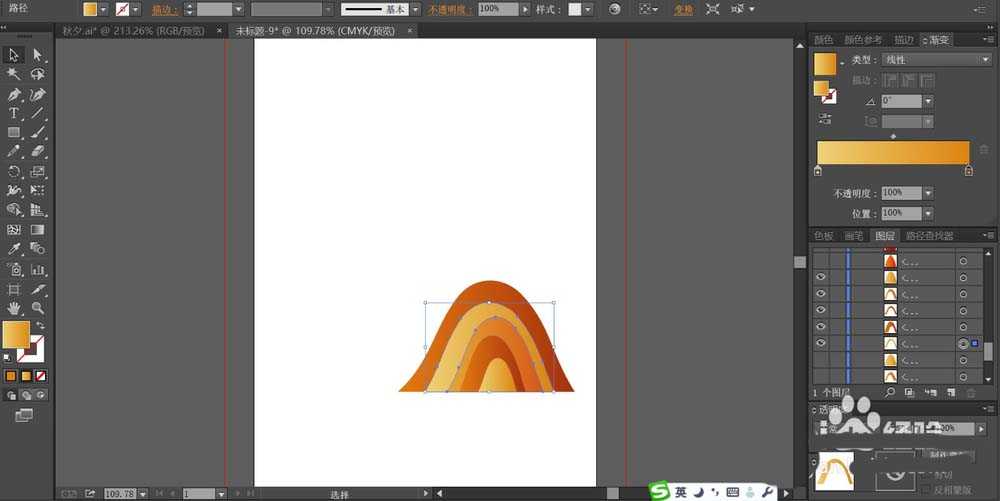Hide the topmost visible layer via eye icon
This screenshot has height=501, width=1000.
point(820,278)
